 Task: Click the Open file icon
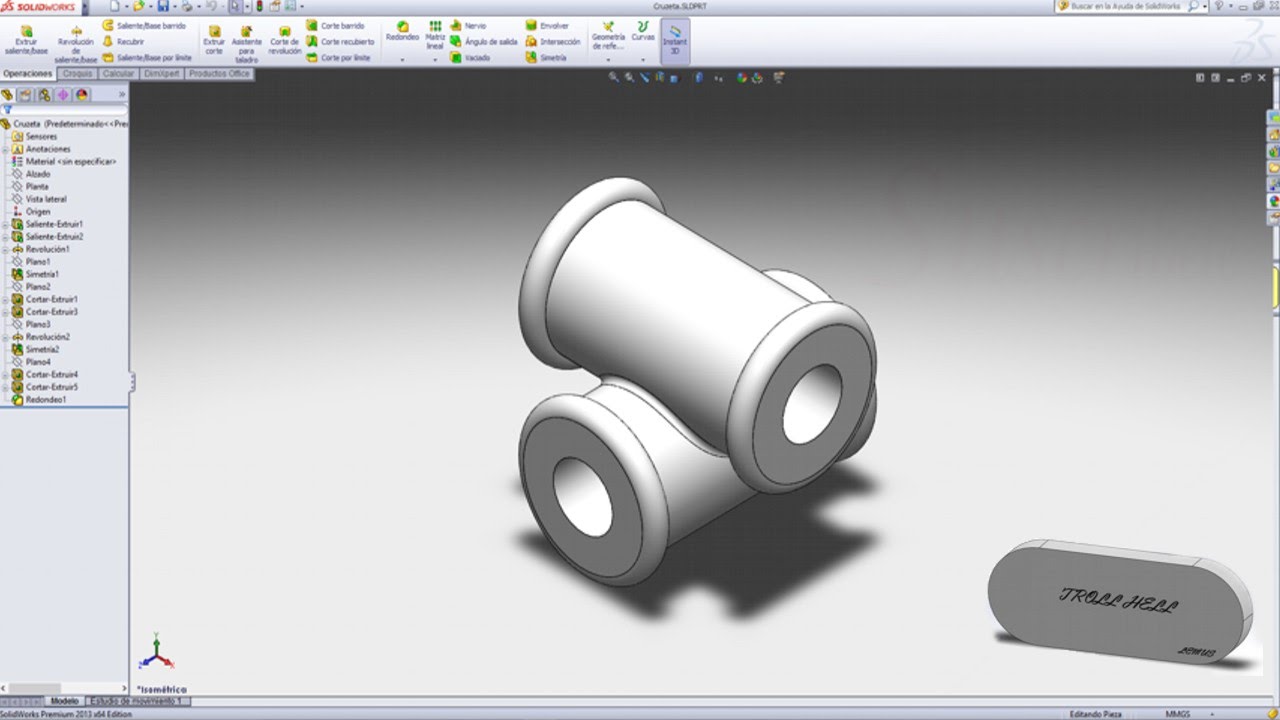140,6
